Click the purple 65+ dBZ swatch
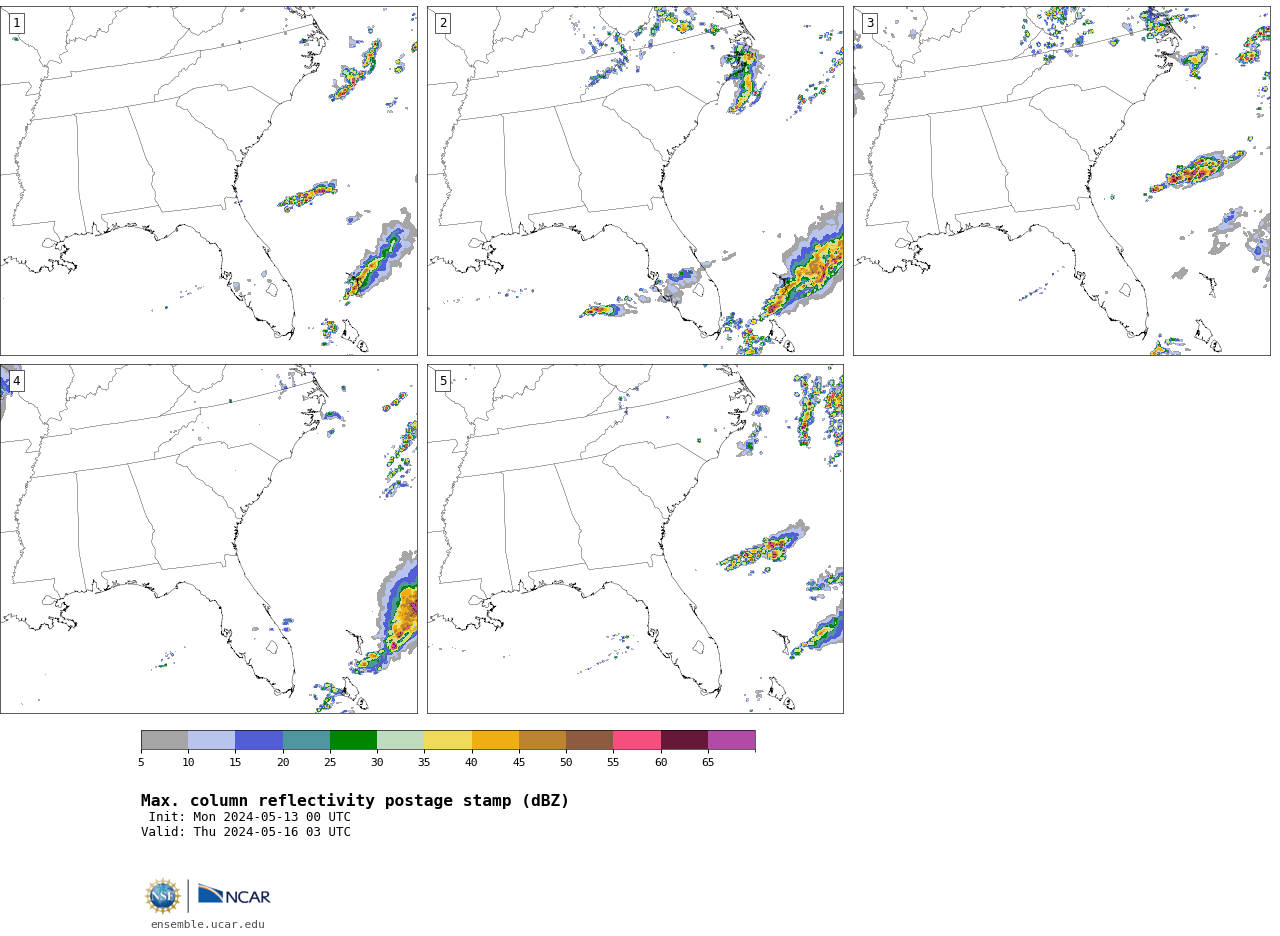This screenshot has width=1280, height=936. click(731, 740)
